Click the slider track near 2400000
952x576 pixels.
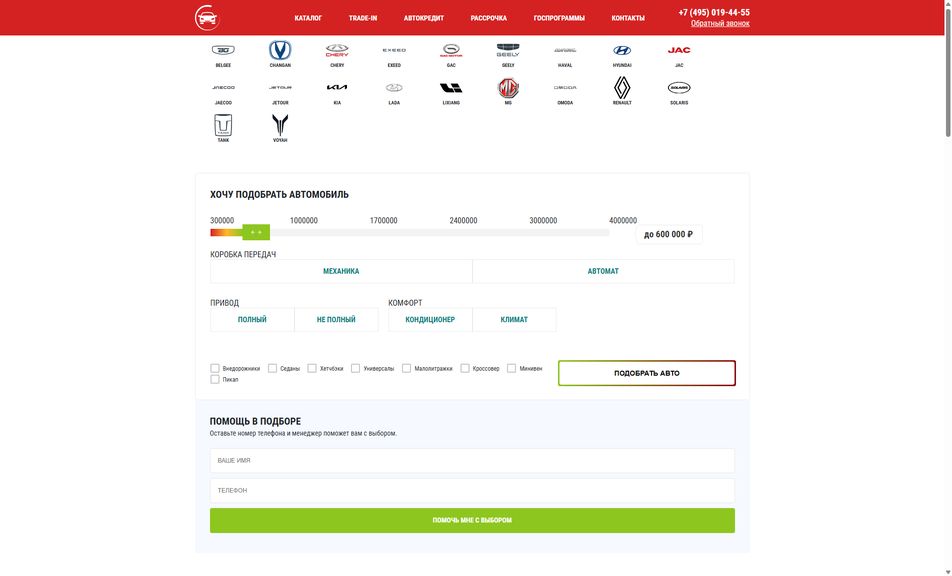pos(463,232)
